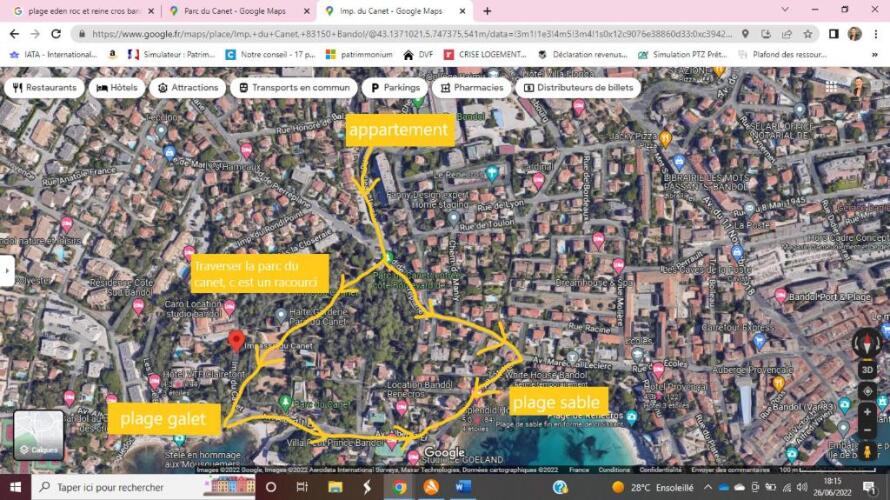Zoom in with the plus button

point(867,412)
